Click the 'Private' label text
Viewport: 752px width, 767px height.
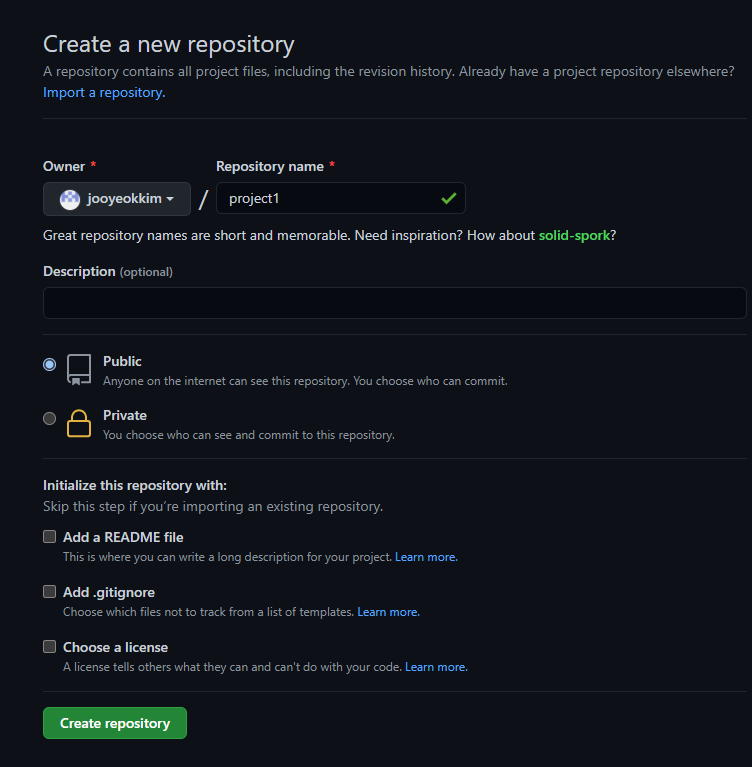point(125,415)
